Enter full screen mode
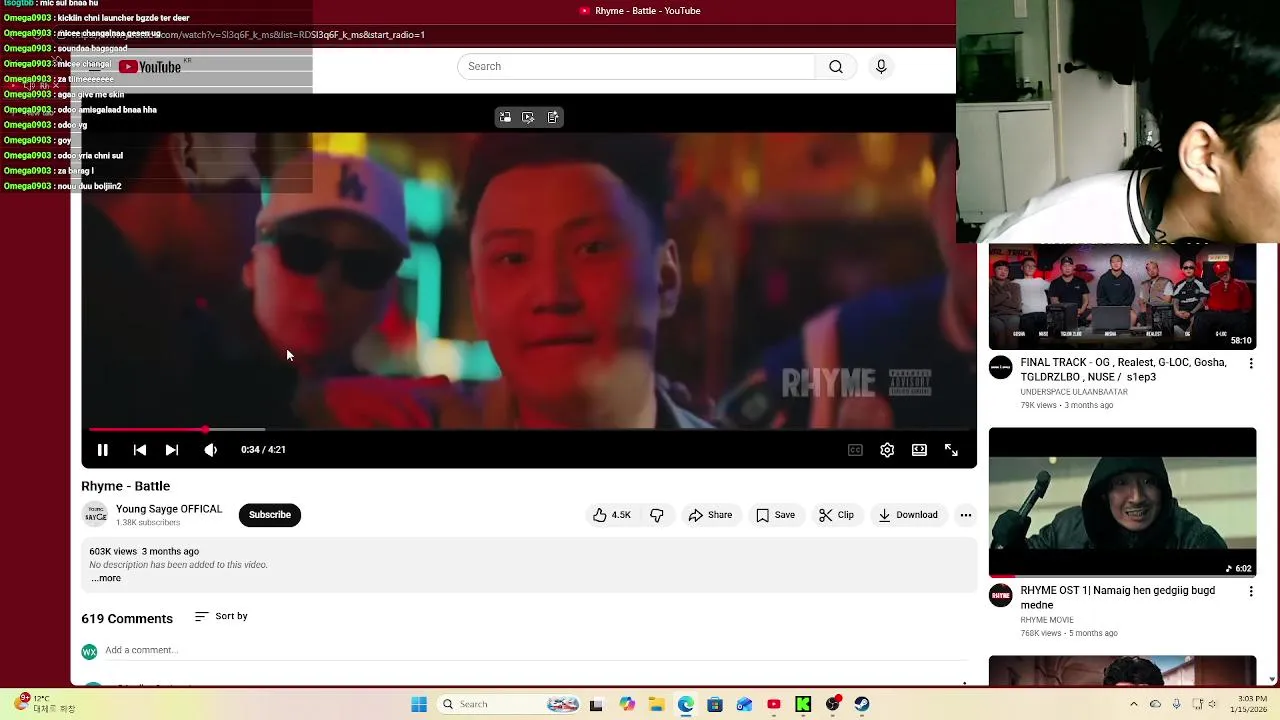The image size is (1280, 720). pyautogui.click(x=951, y=450)
